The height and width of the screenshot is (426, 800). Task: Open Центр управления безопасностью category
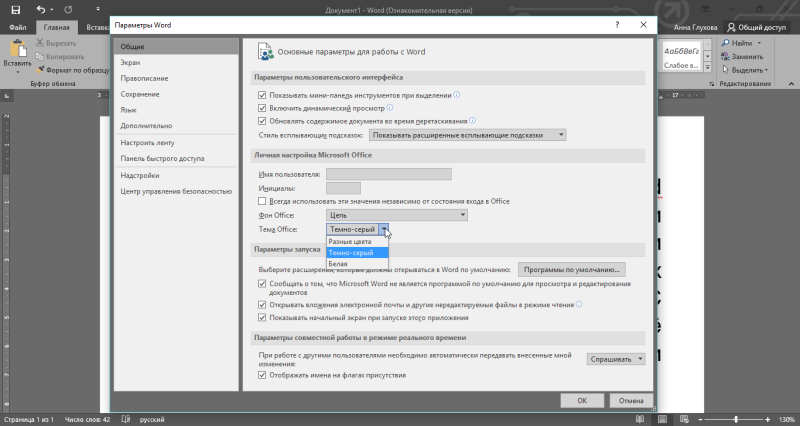tap(176, 191)
